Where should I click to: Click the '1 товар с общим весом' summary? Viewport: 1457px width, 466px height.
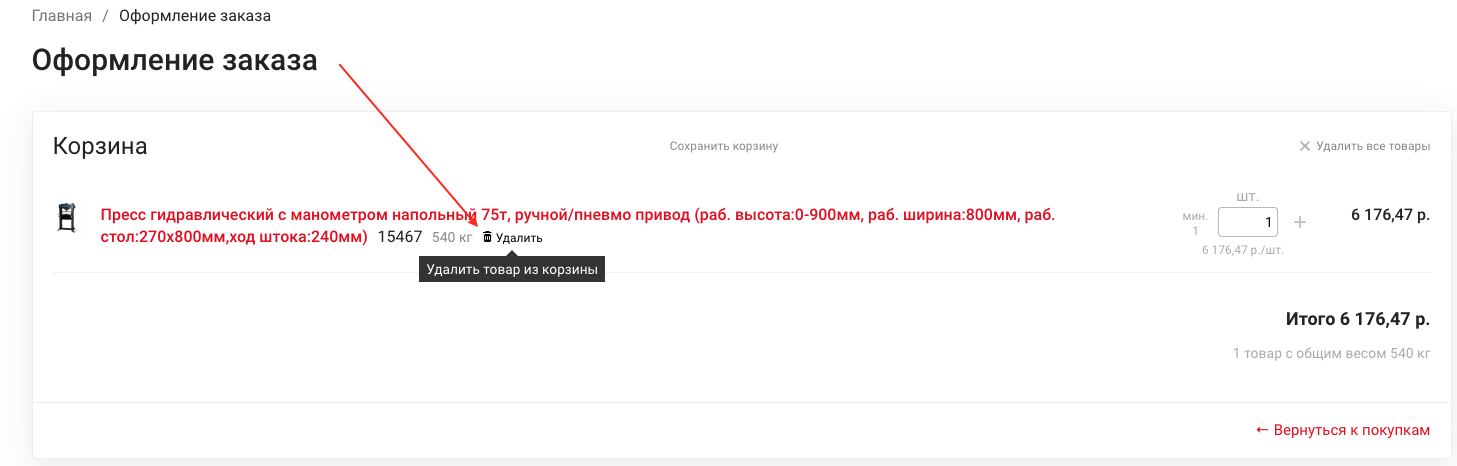[1331, 353]
